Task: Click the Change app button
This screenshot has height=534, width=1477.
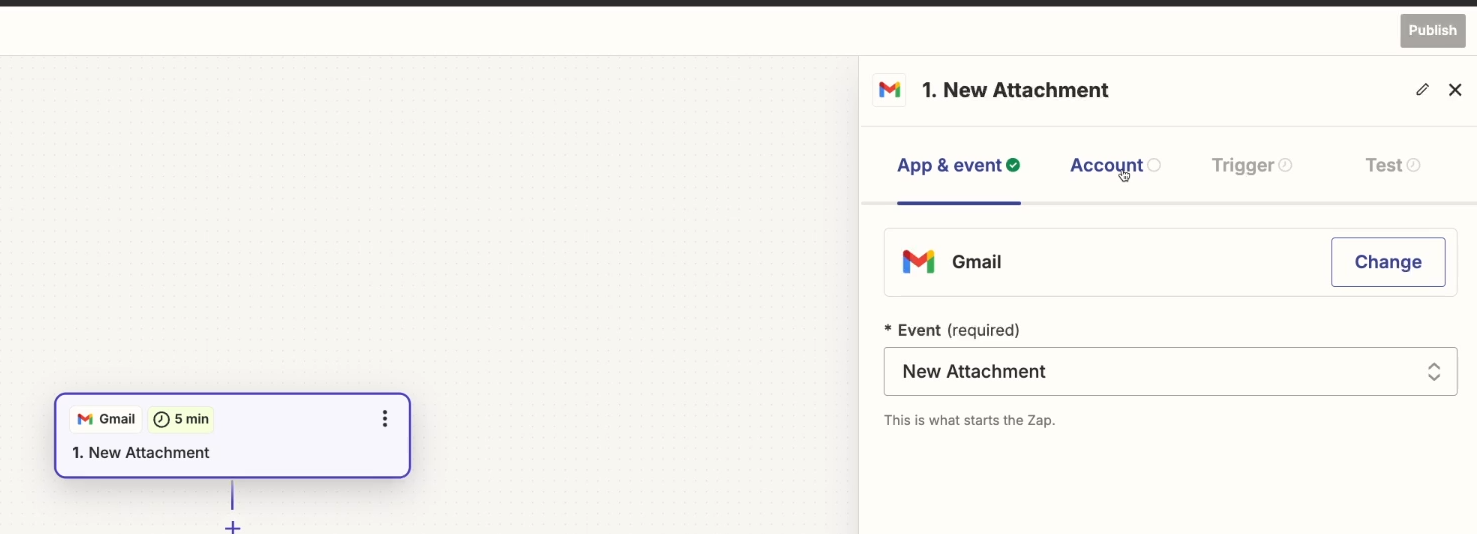Action: 1388,262
